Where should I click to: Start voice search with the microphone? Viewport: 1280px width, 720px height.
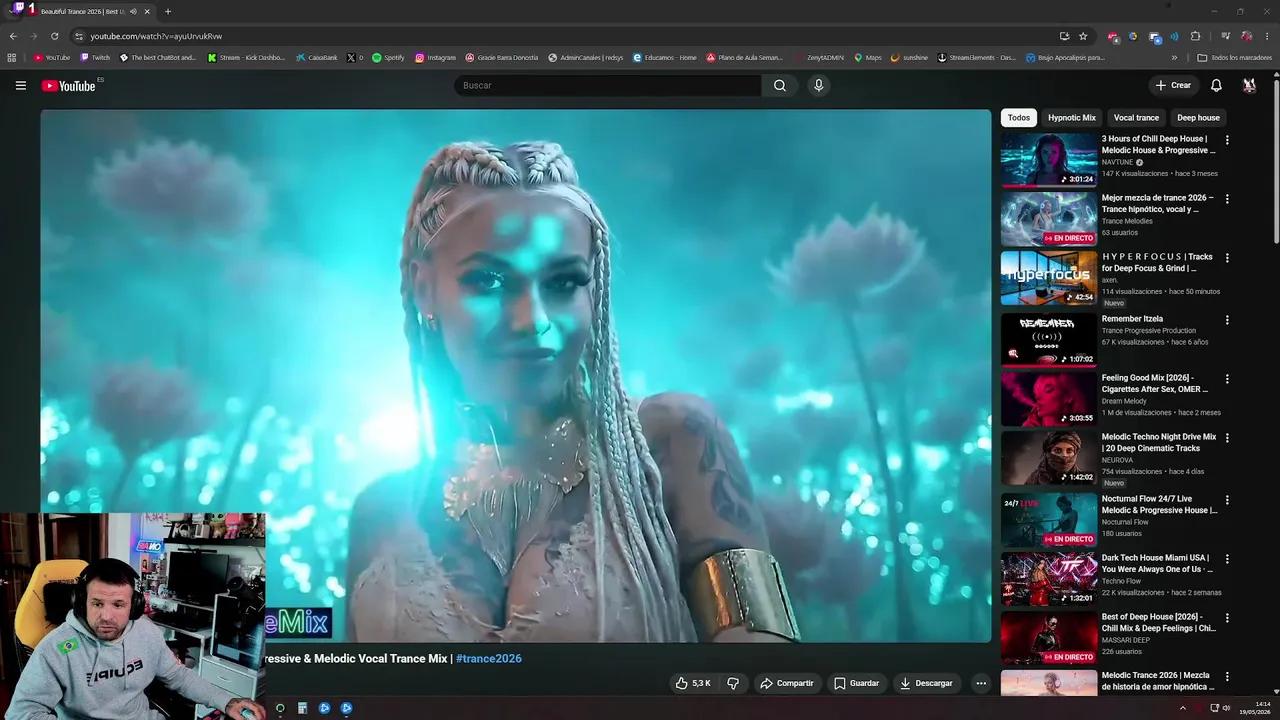[818, 85]
